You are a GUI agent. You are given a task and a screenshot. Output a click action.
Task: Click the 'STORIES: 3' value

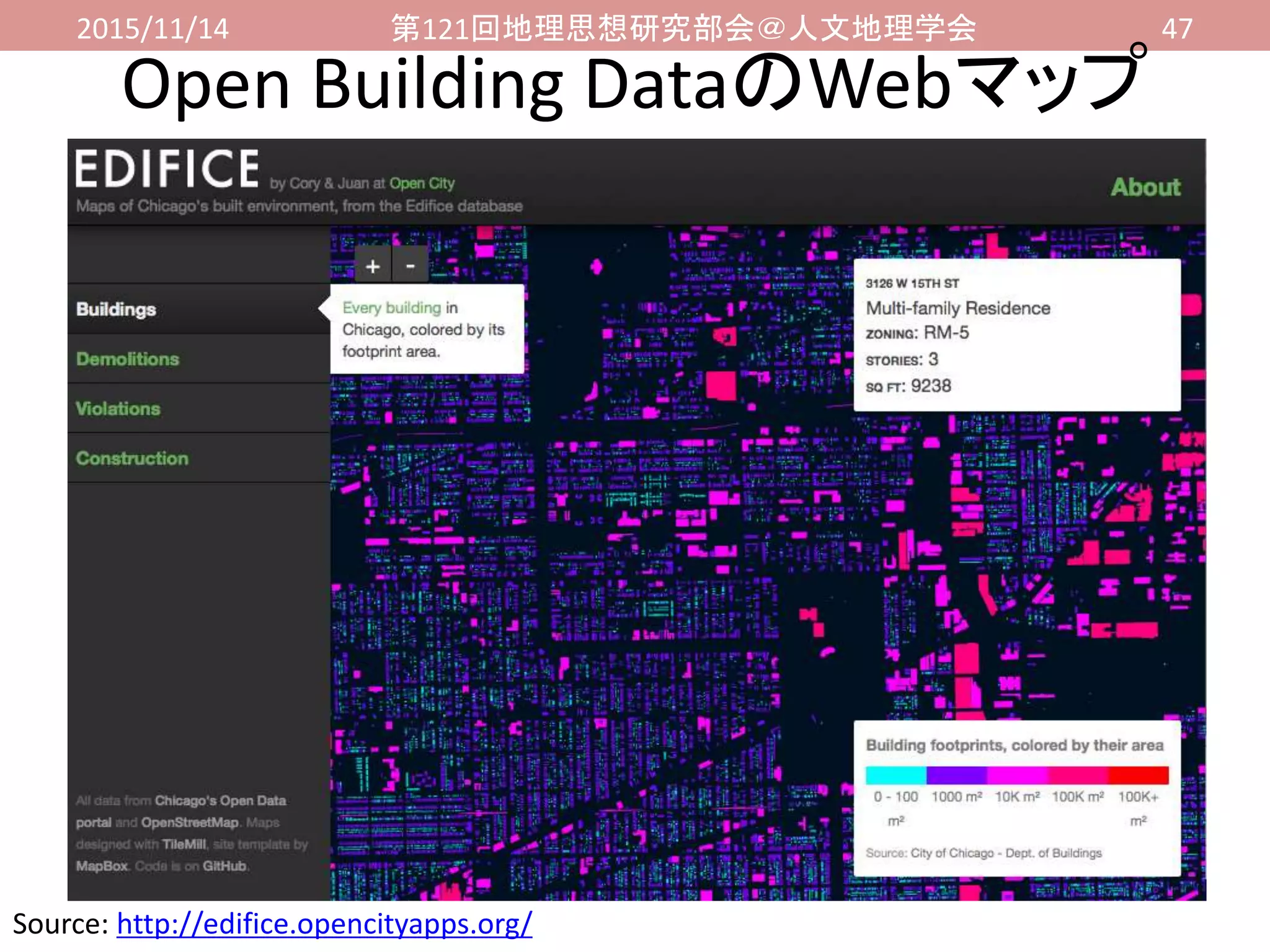pyautogui.click(x=902, y=359)
